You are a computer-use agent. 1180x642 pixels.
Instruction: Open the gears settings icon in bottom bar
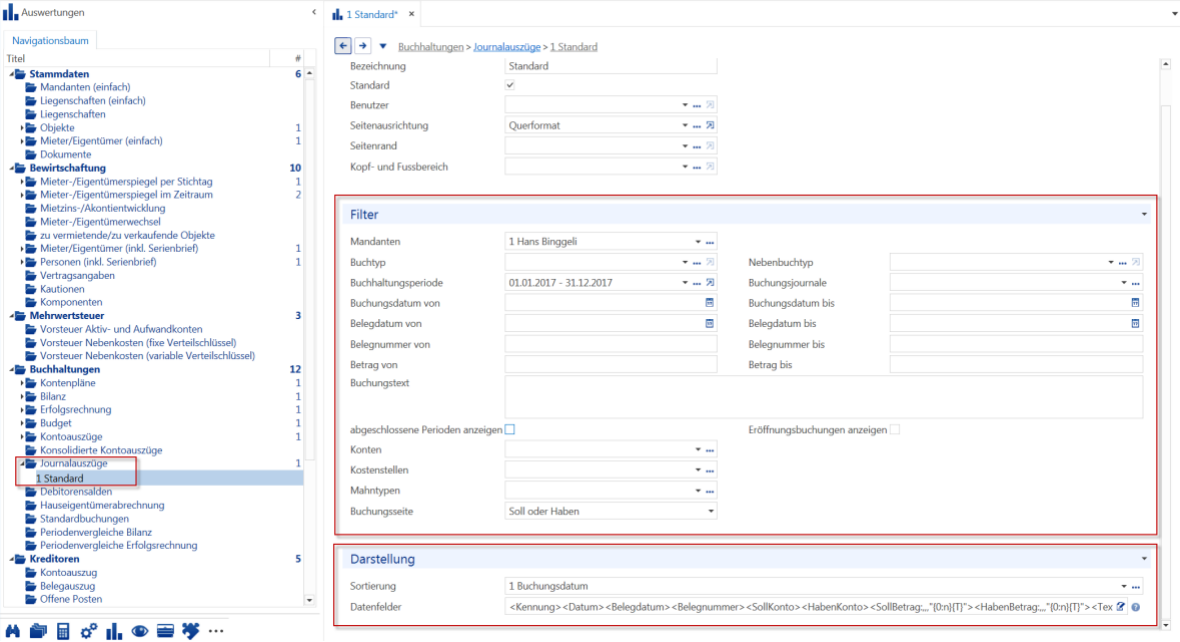[89, 631]
